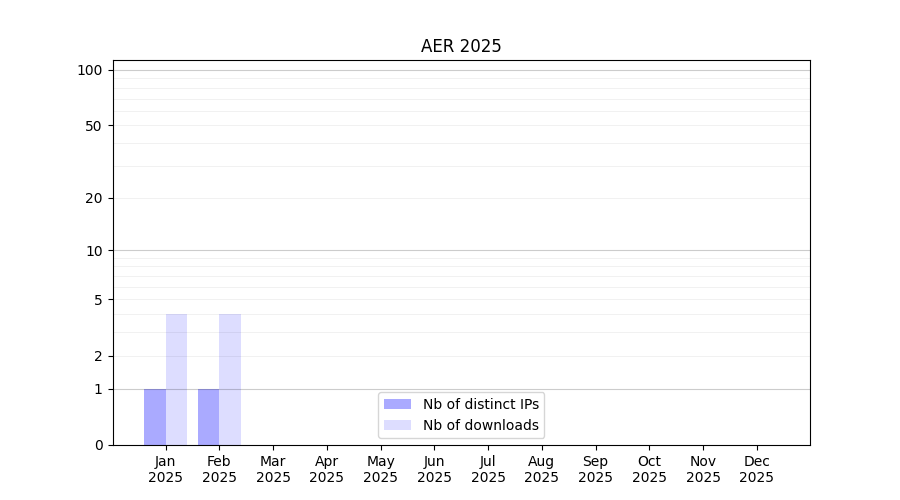Screen dimensions: 900x500
Task: Click the 'Dec 2025' x-axis label
Action: [756, 469]
